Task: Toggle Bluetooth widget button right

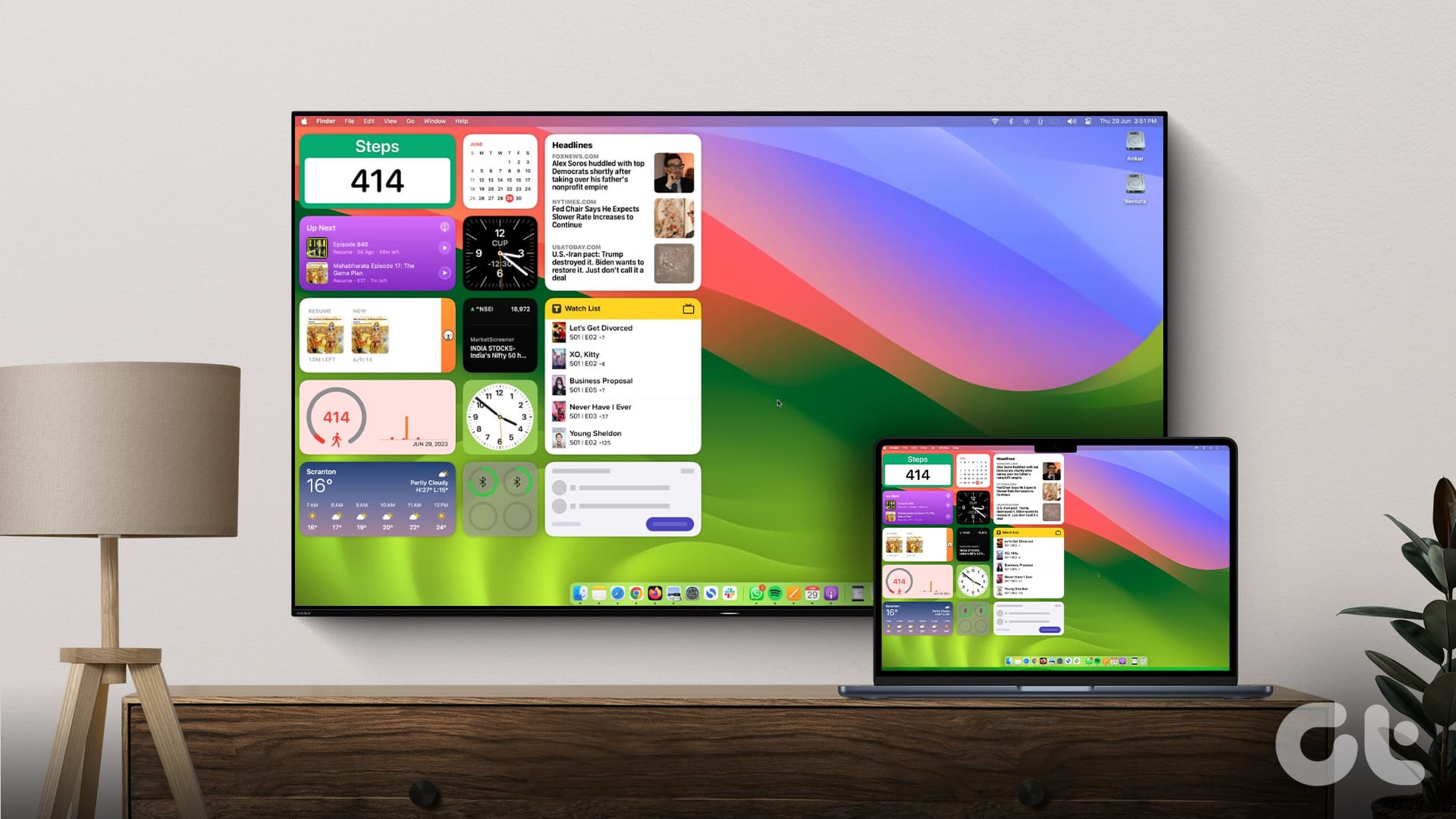Action: point(519,482)
